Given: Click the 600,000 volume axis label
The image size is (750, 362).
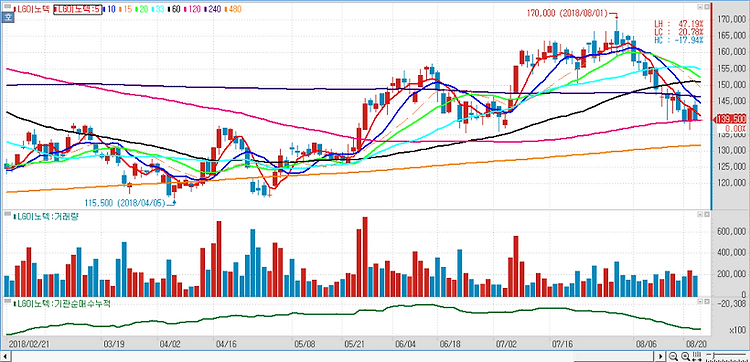Looking at the screenshot, I should [x=732, y=231].
